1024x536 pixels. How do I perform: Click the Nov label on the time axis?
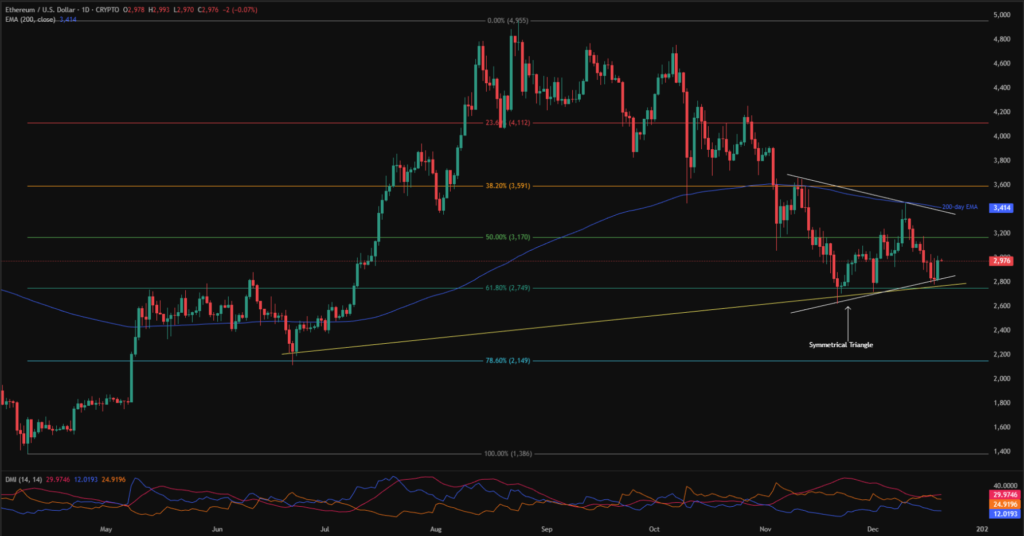click(766, 529)
